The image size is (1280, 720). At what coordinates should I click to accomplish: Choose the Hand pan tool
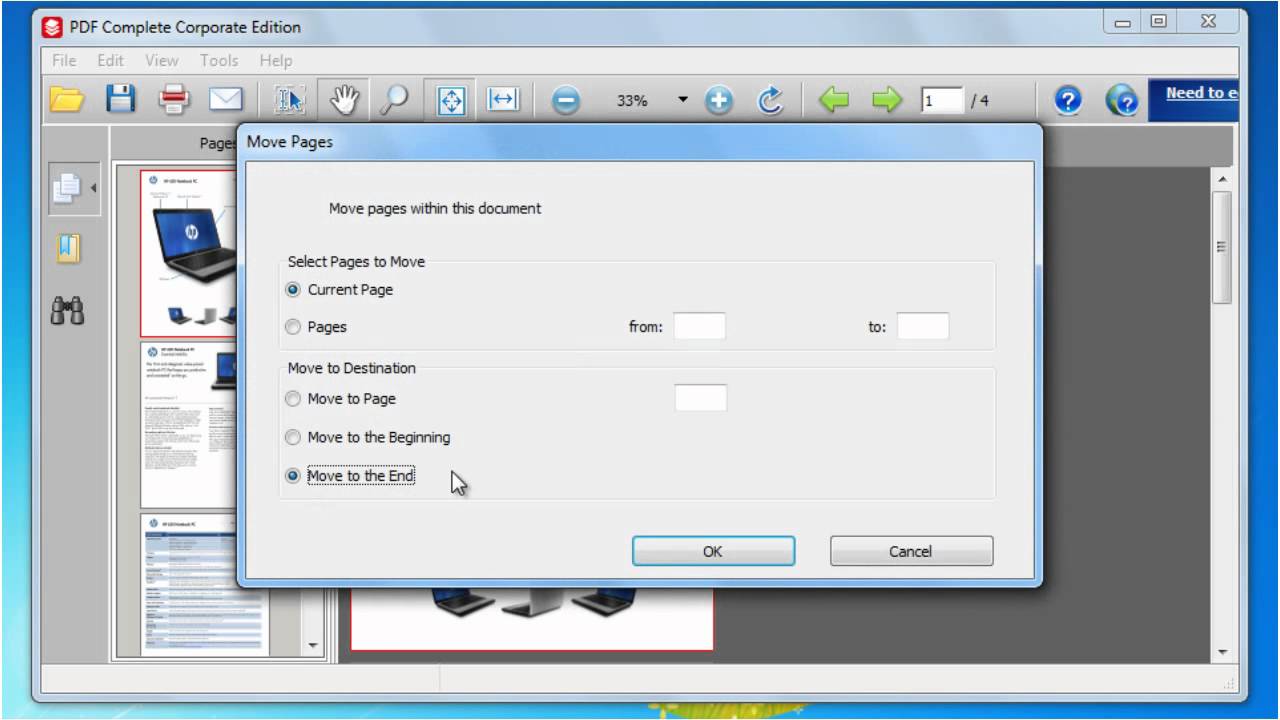(345, 100)
